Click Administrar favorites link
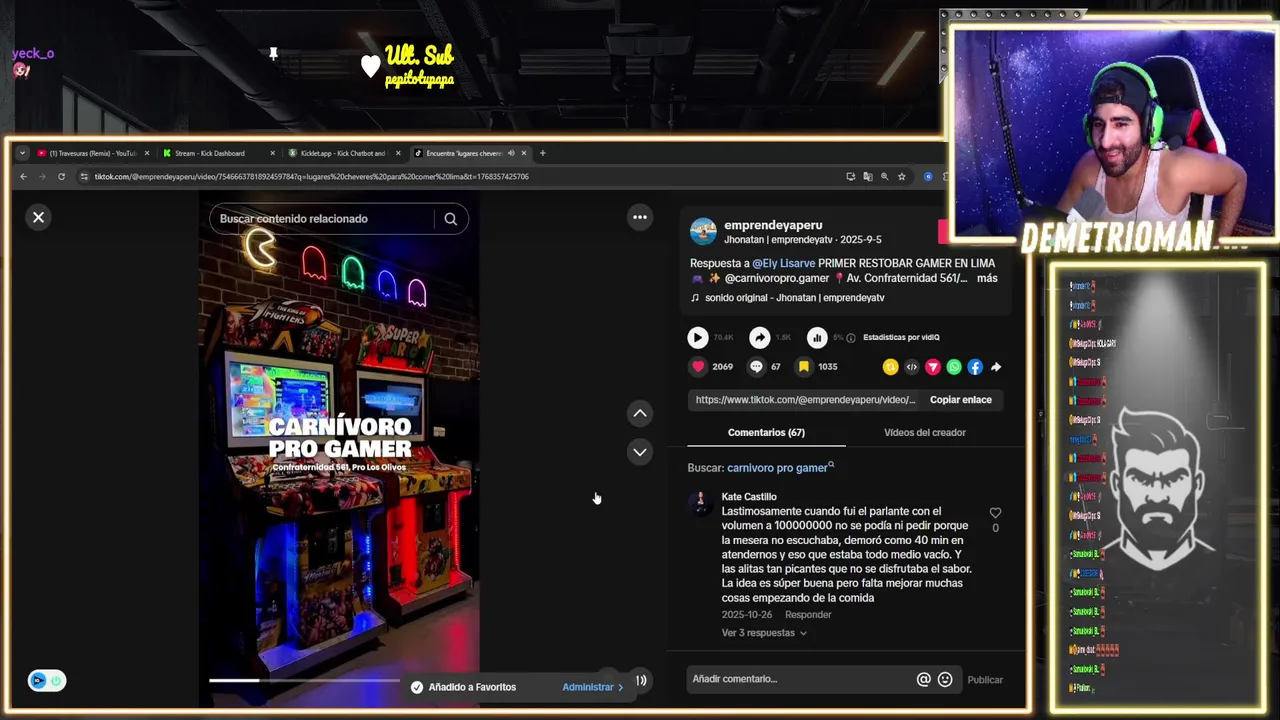The image size is (1280, 720). point(592,687)
